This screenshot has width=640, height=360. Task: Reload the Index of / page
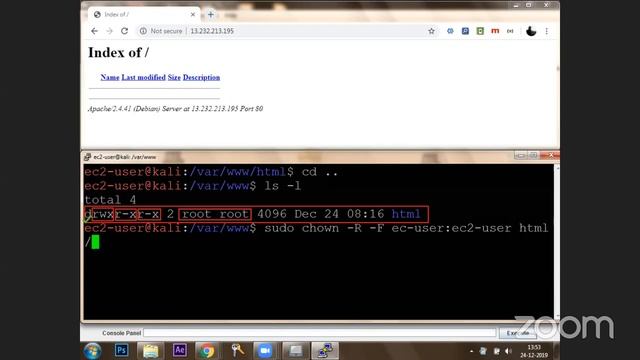pyautogui.click(x=124, y=31)
